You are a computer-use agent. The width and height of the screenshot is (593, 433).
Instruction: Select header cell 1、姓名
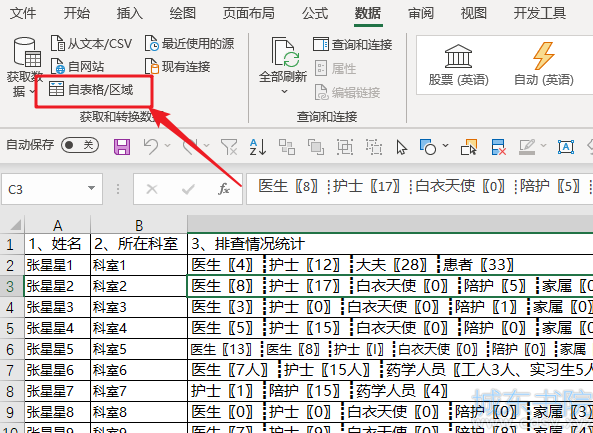click(57, 244)
